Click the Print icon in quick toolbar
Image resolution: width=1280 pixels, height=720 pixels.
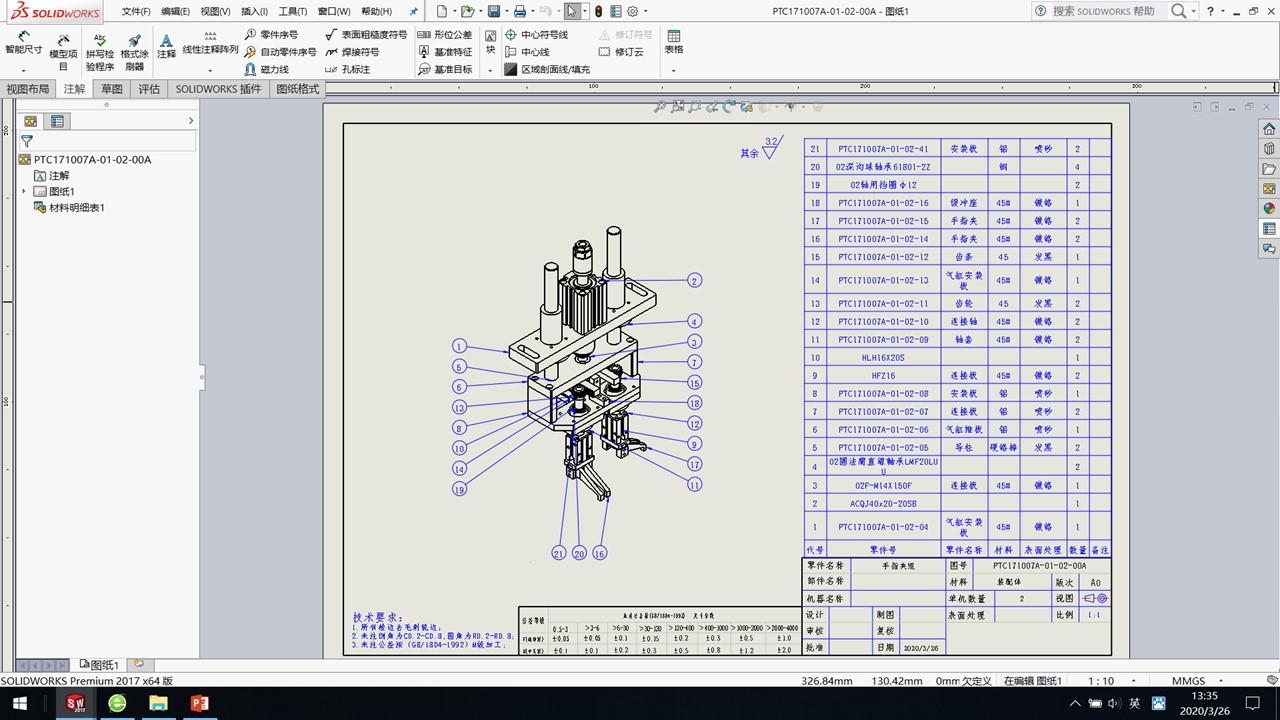[519, 11]
